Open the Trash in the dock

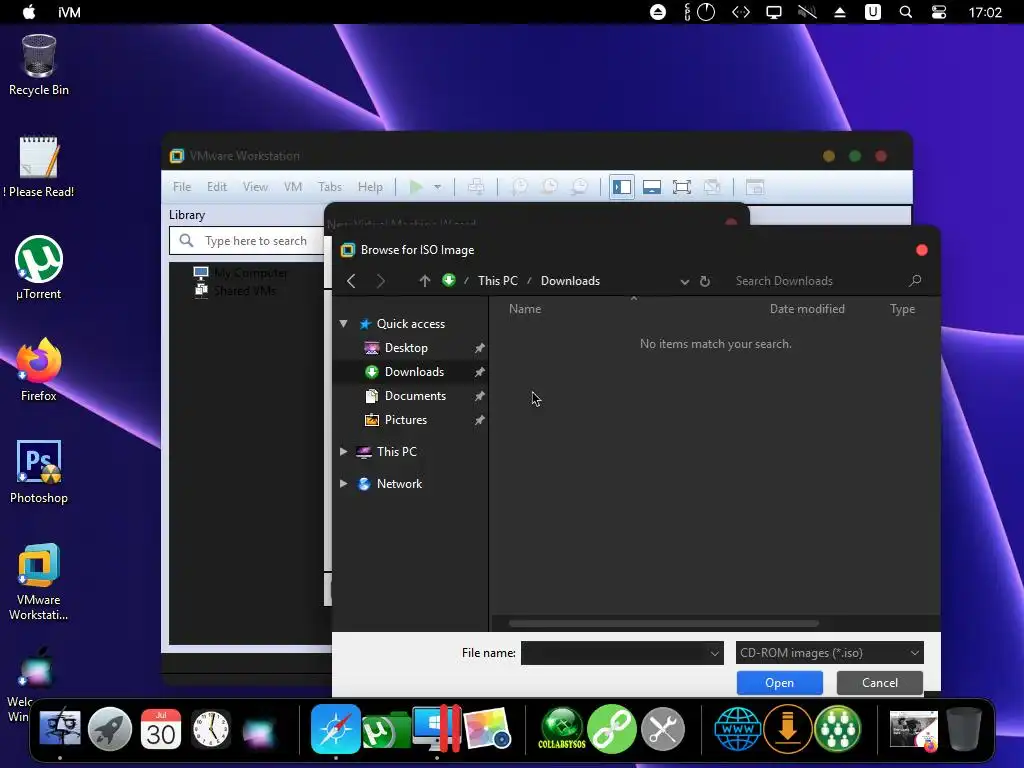964,729
